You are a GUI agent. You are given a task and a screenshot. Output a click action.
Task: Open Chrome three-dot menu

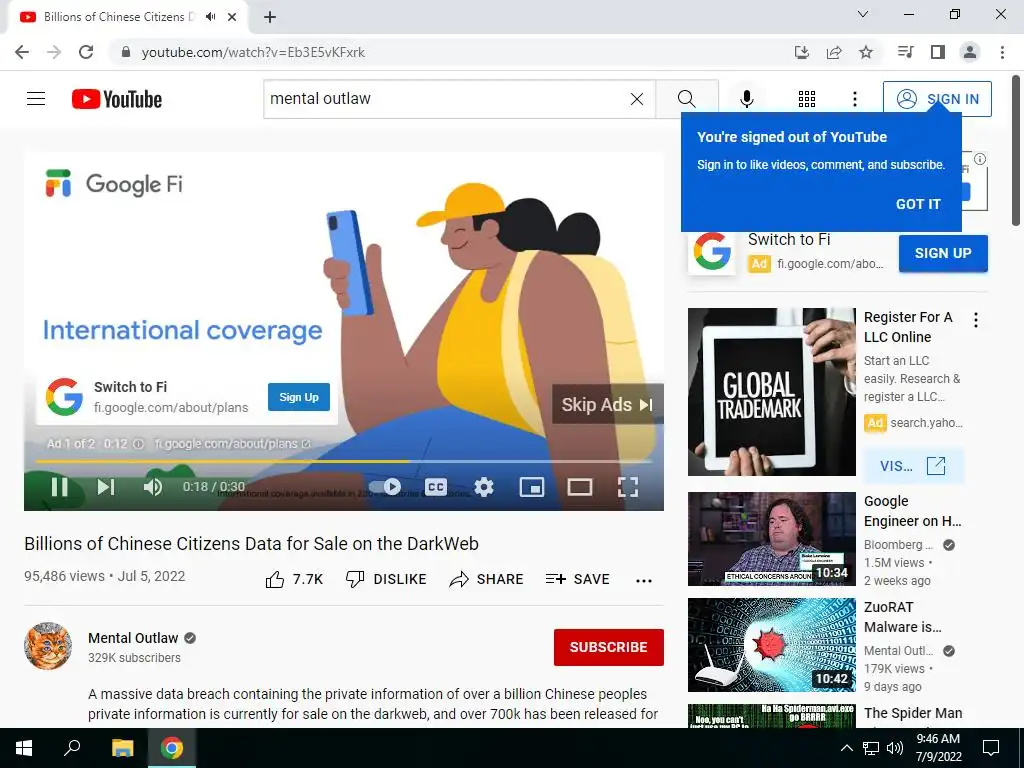click(1002, 52)
